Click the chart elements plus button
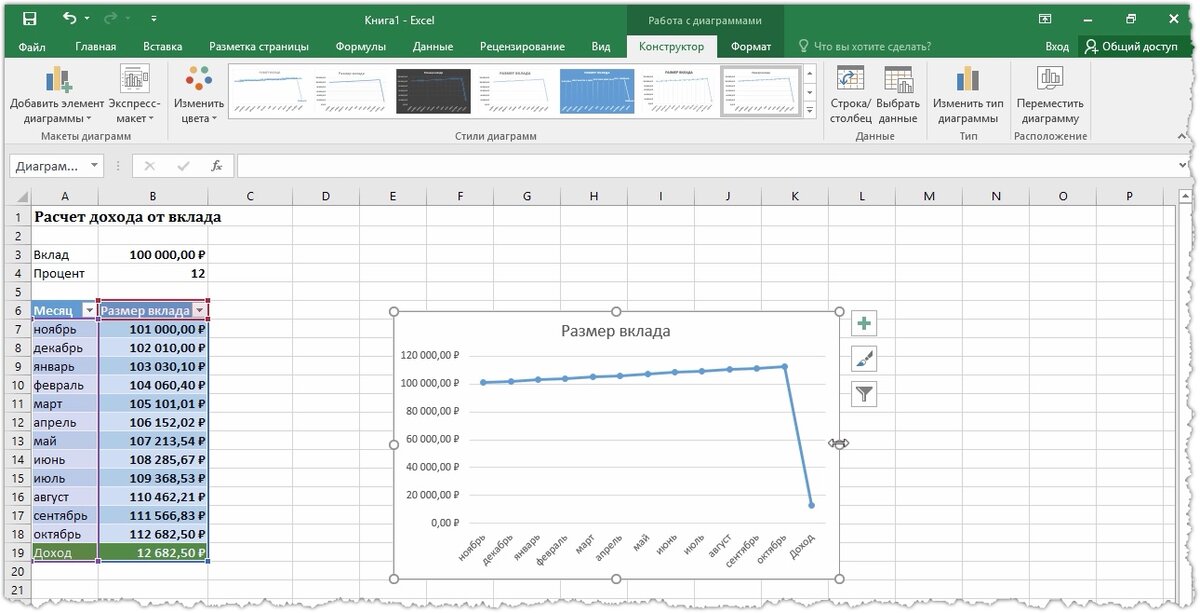The height and width of the screenshot is (613, 1200). 864,323
